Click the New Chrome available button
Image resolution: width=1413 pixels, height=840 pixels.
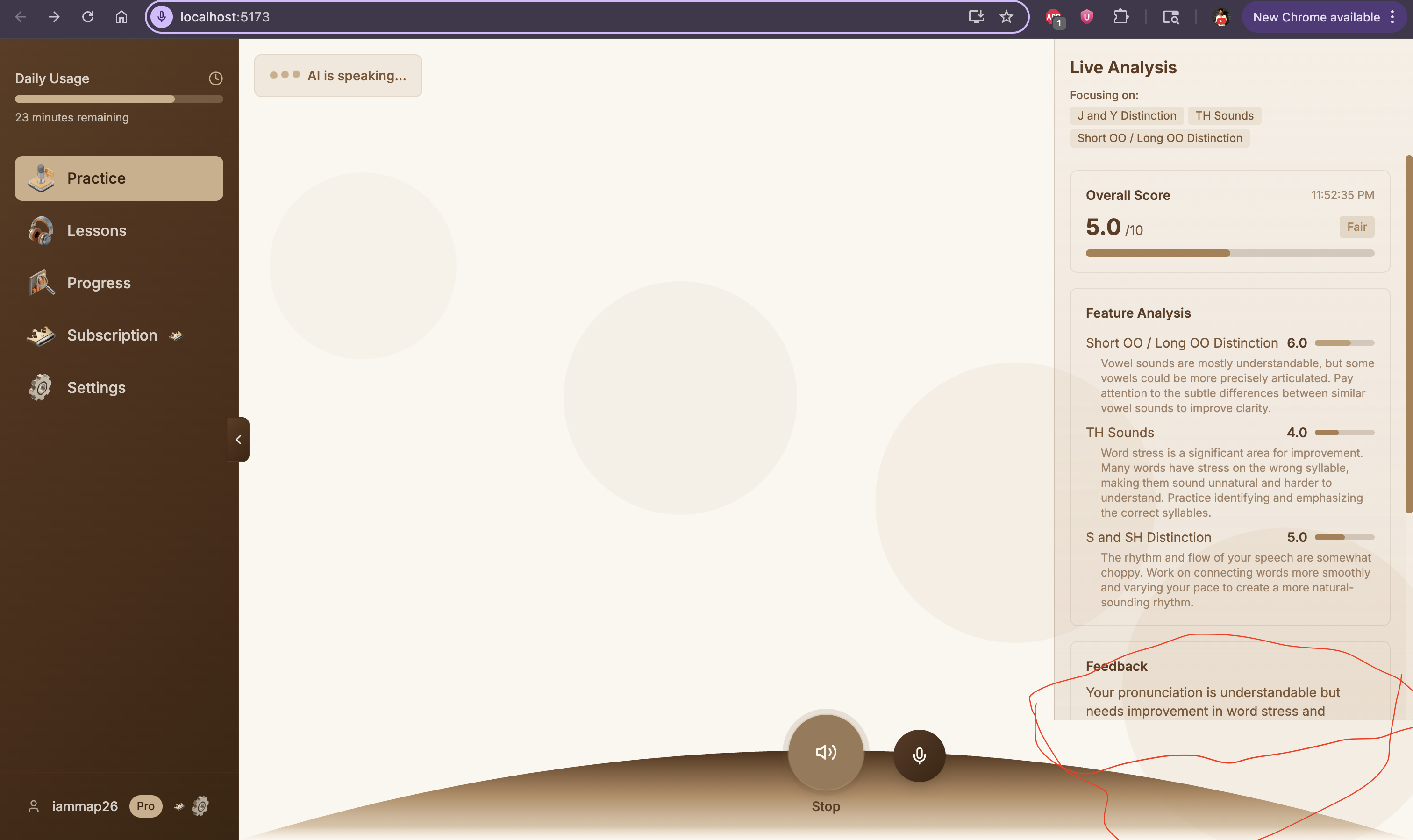point(1316,17)
